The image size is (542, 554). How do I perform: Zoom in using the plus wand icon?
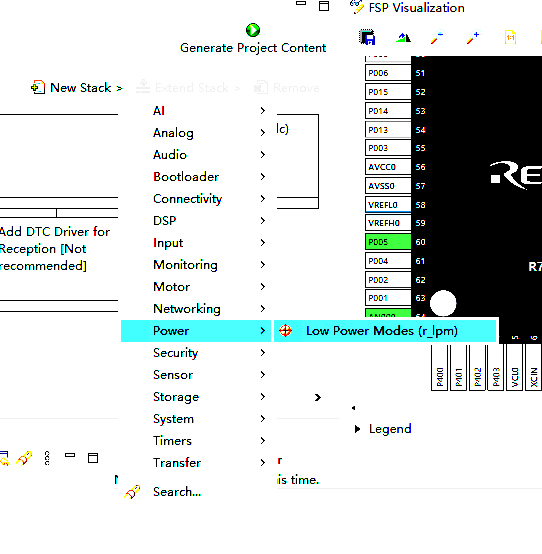coord(473,37)
